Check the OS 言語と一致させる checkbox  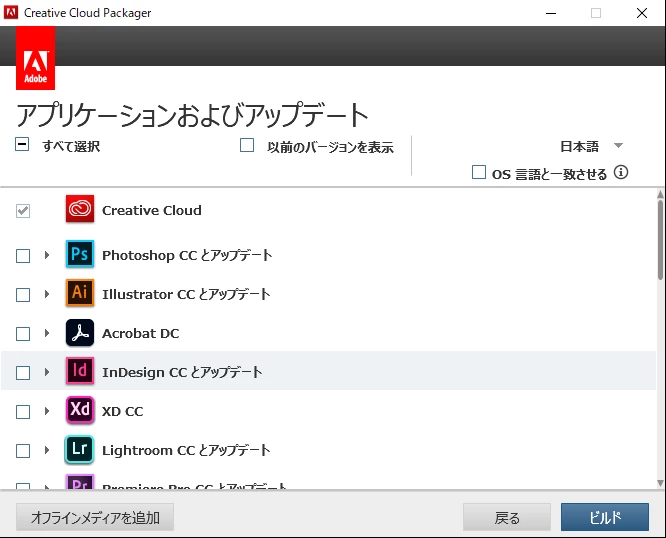479,172
